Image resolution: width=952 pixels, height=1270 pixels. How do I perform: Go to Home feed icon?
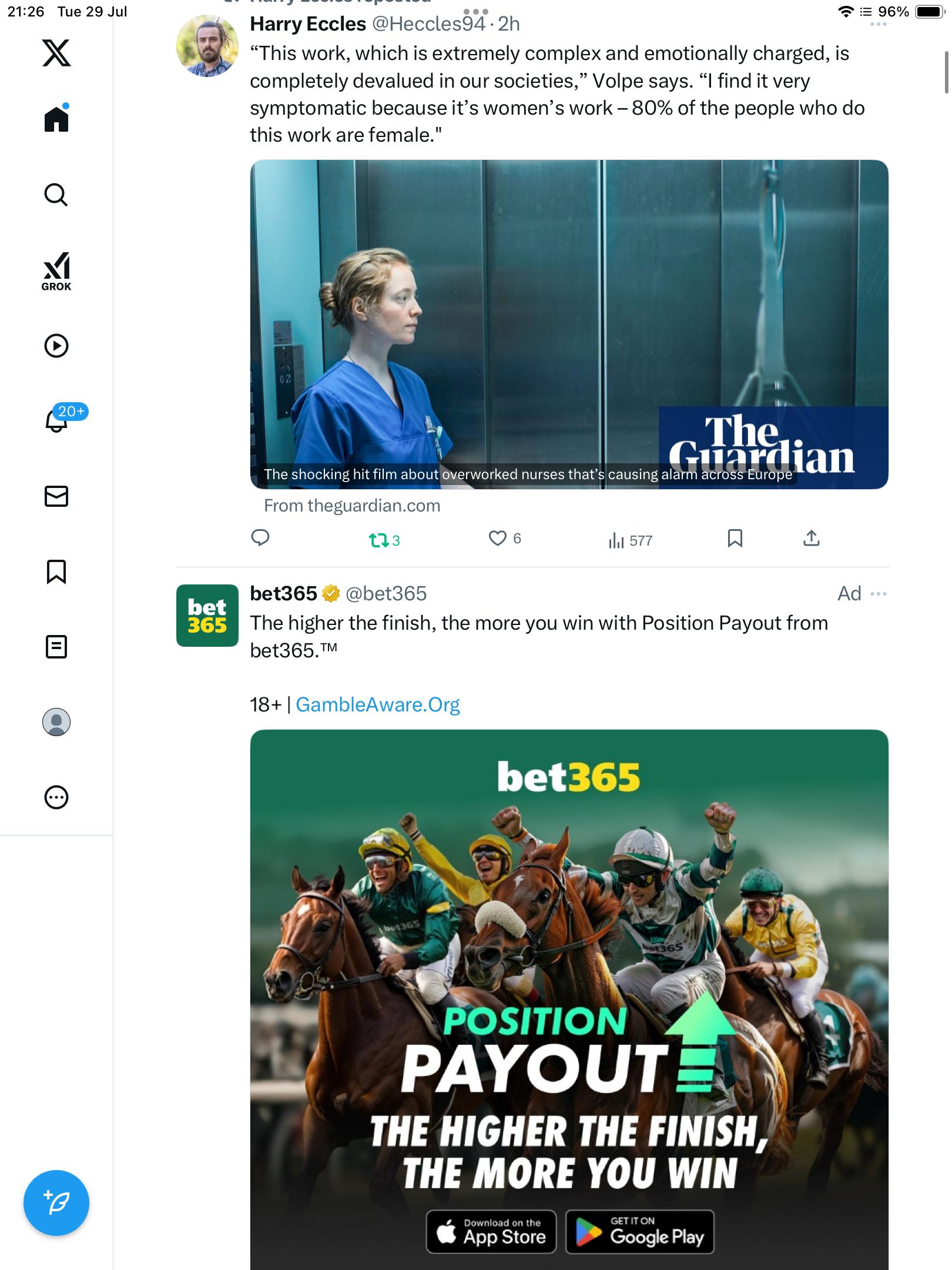(56, 118)
